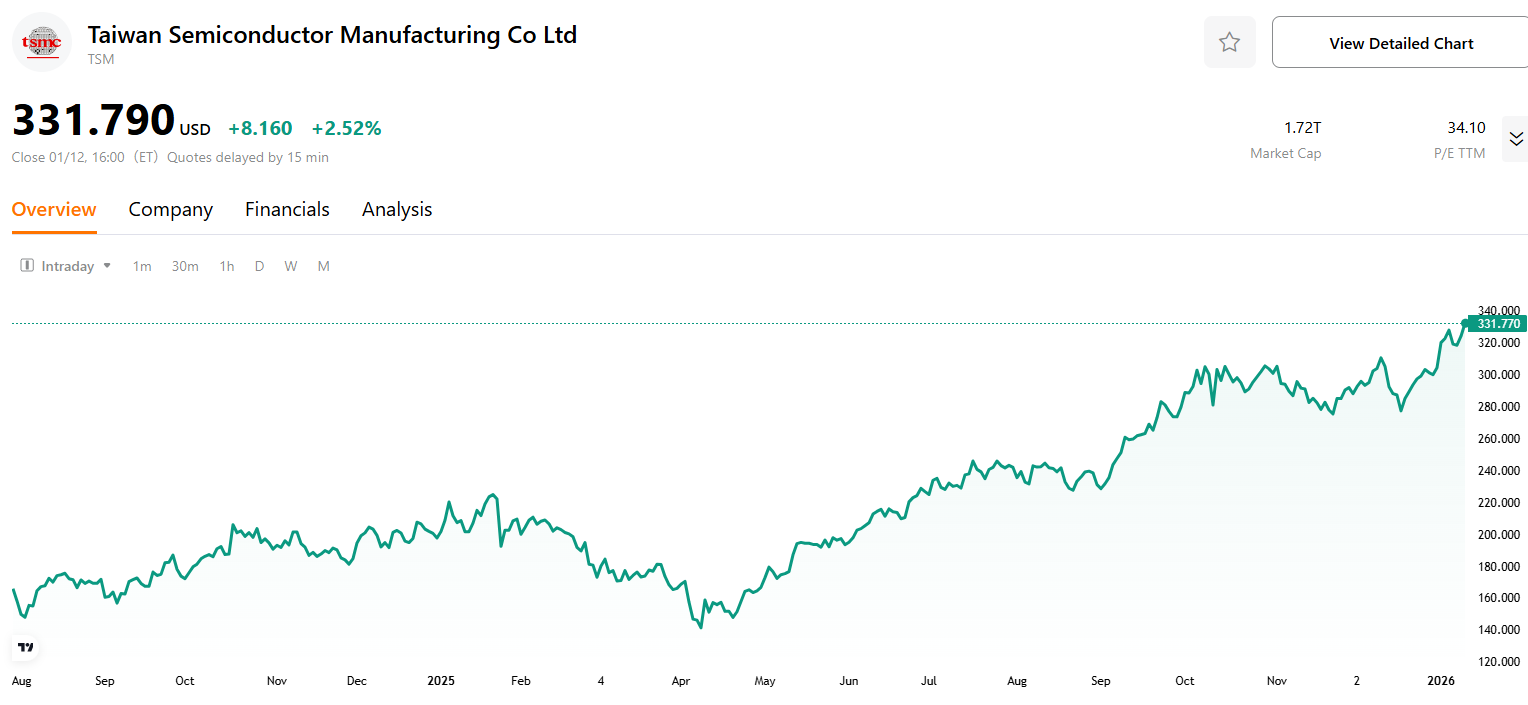Viewport: 1528px width, 705px height.
Task: Open the Financials tab
Action: 287,209
